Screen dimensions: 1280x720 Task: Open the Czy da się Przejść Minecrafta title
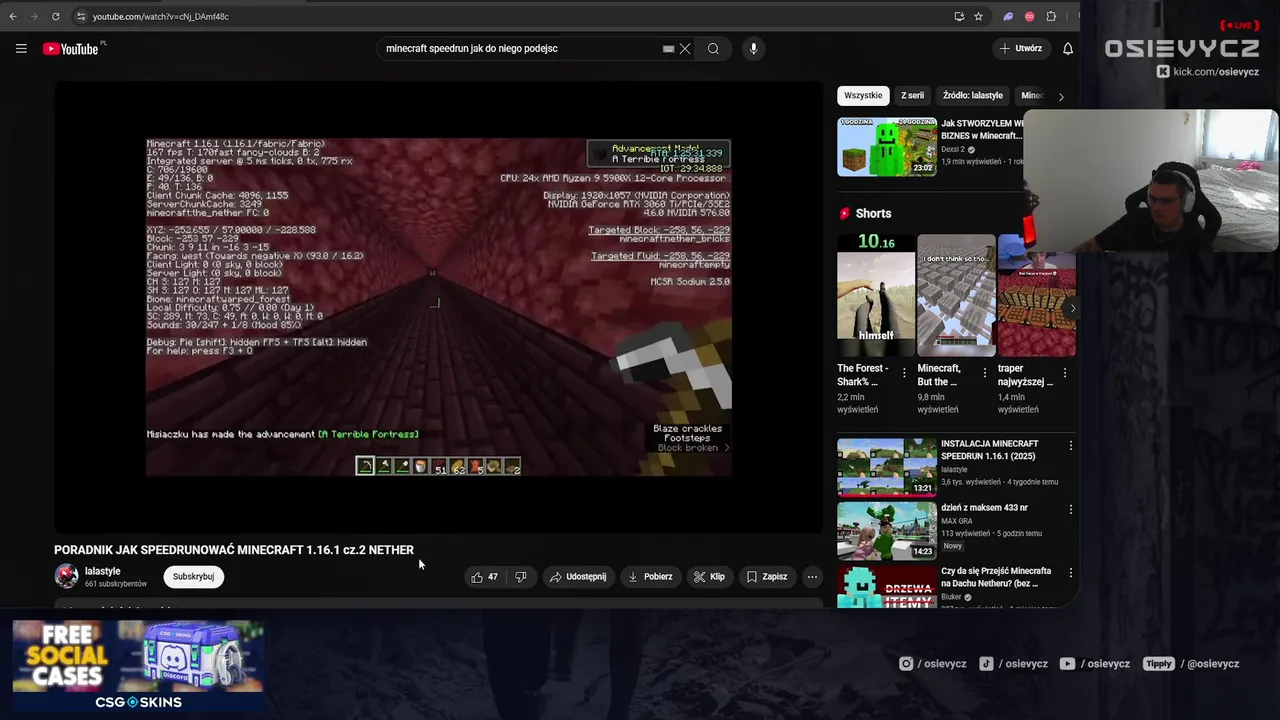(x=996, y=576)
